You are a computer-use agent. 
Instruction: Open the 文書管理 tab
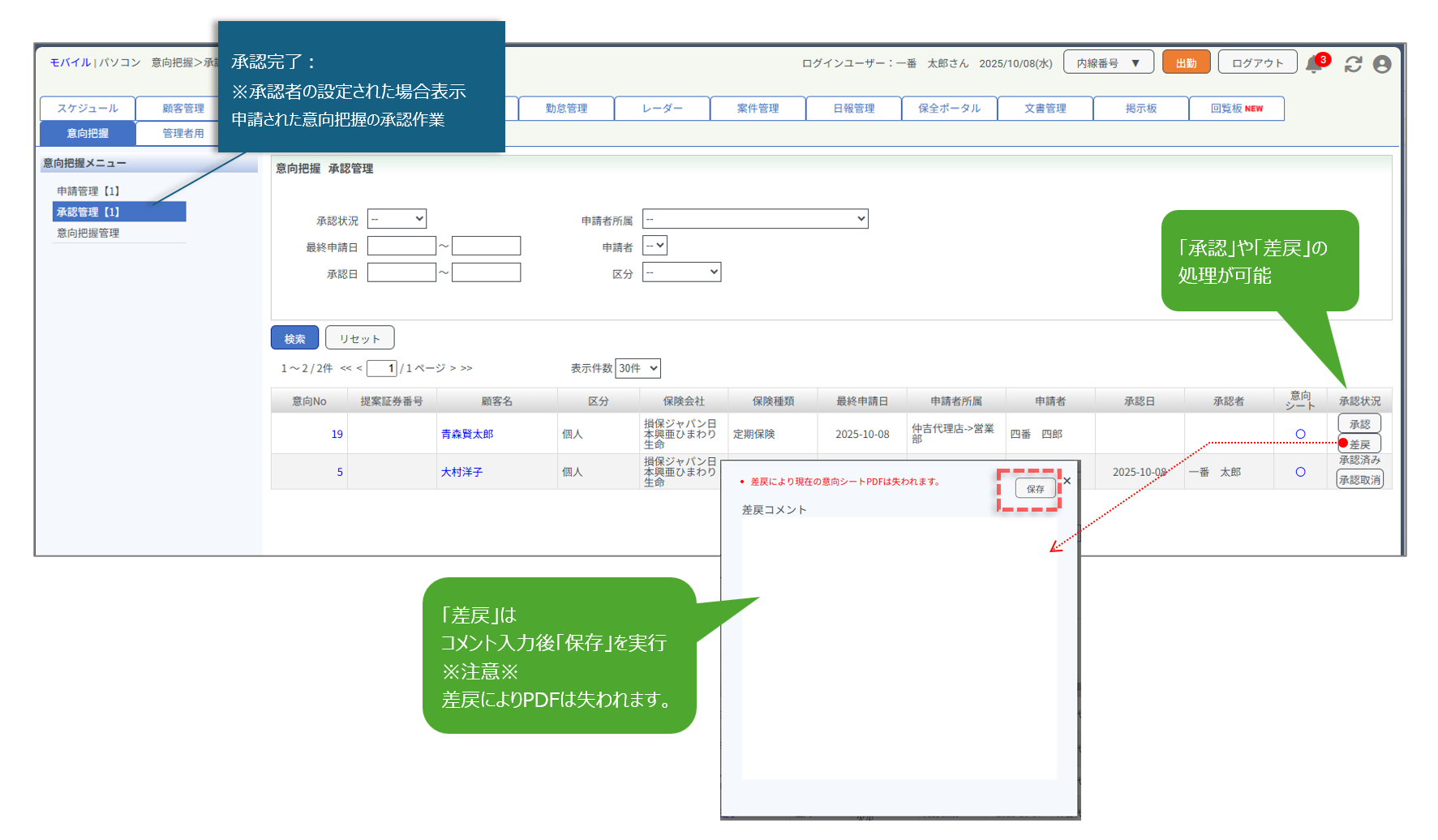[x=1045, y=108]
